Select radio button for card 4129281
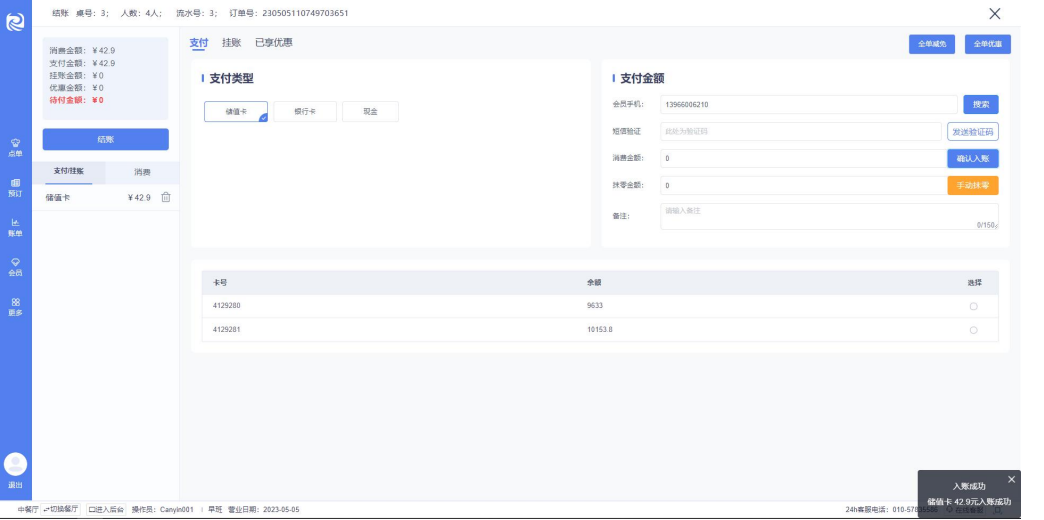The height and width of the screenshot is (520, 1044). (973, 330)
